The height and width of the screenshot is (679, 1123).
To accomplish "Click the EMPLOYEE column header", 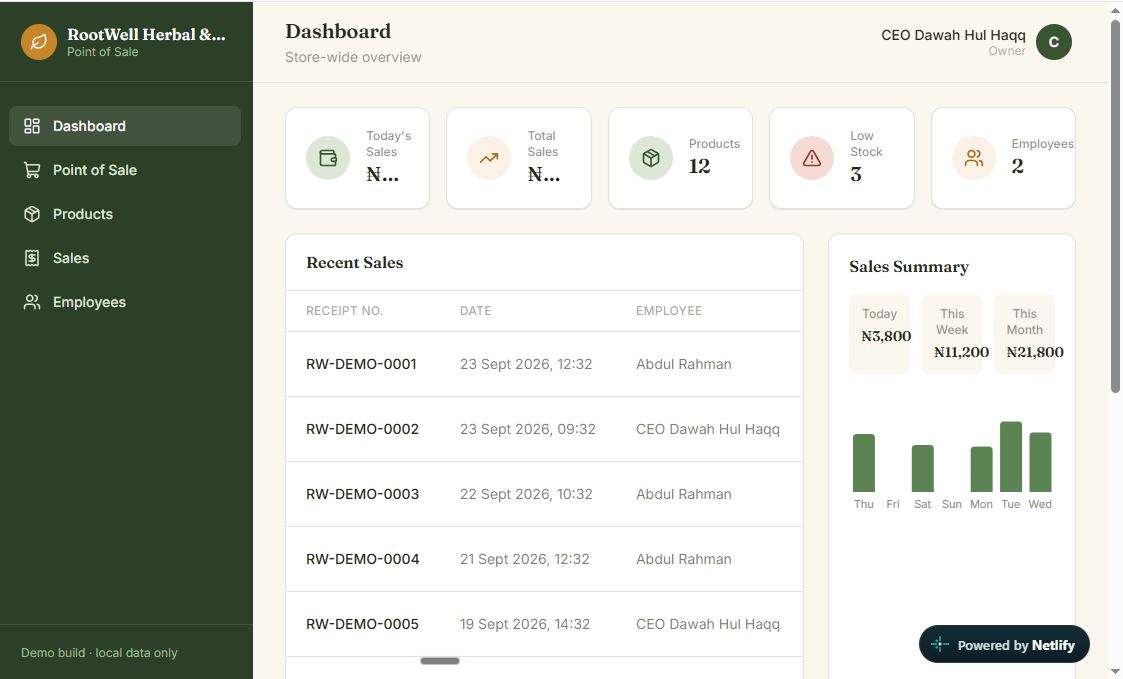I will point(669,311).
